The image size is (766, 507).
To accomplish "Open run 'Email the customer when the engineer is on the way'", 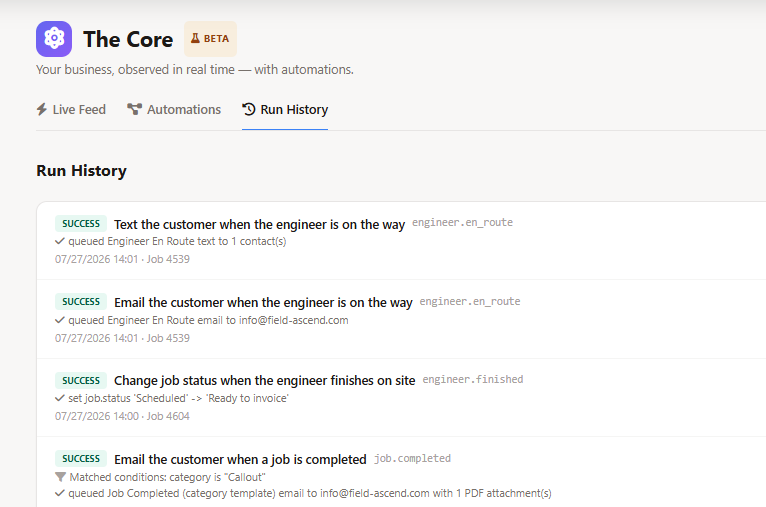I will click(263, 302).
